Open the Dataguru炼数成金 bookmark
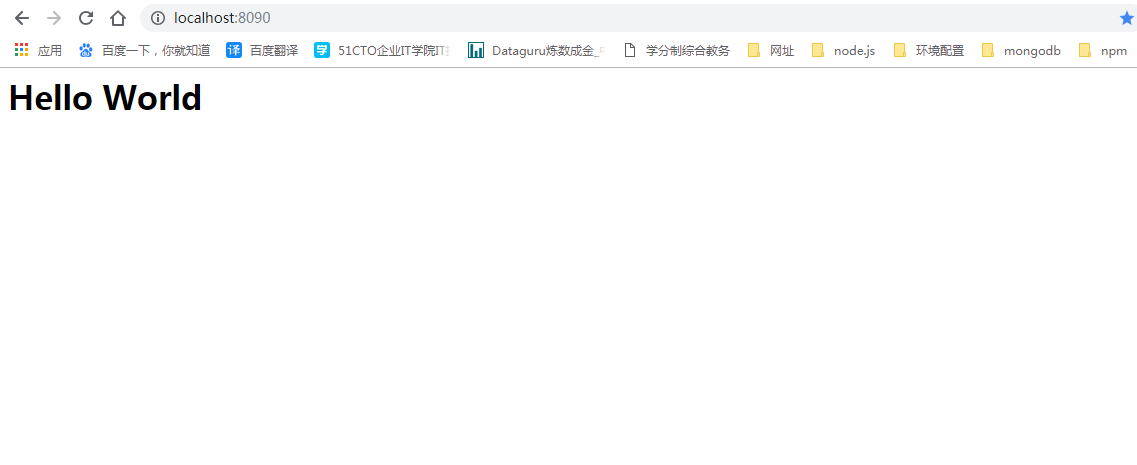1137x465 pixels. point(534,50)
